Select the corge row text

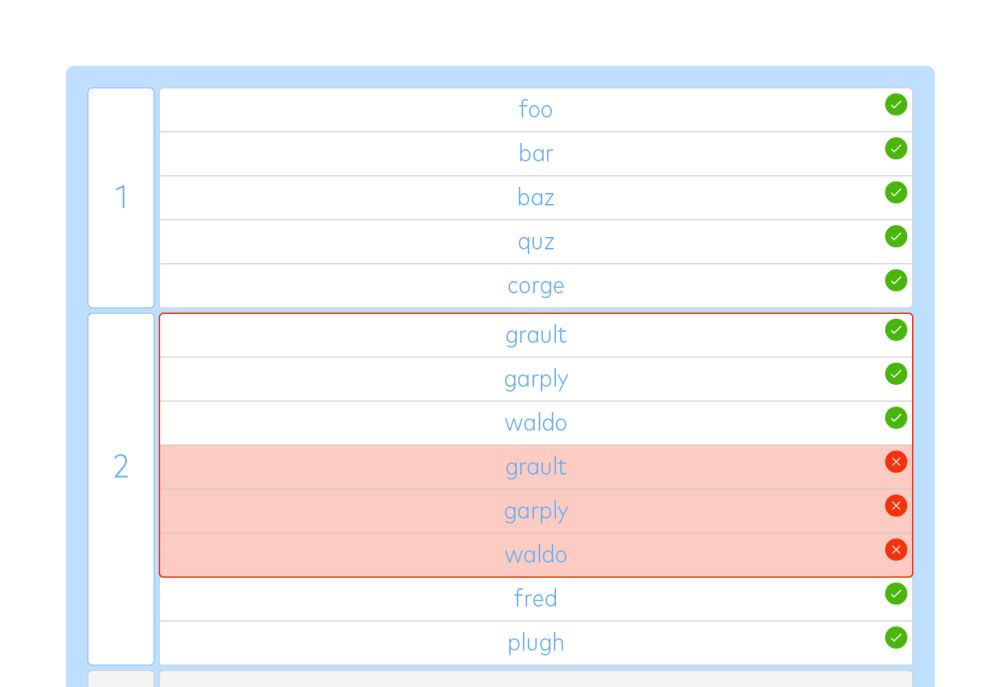[536, 286]
